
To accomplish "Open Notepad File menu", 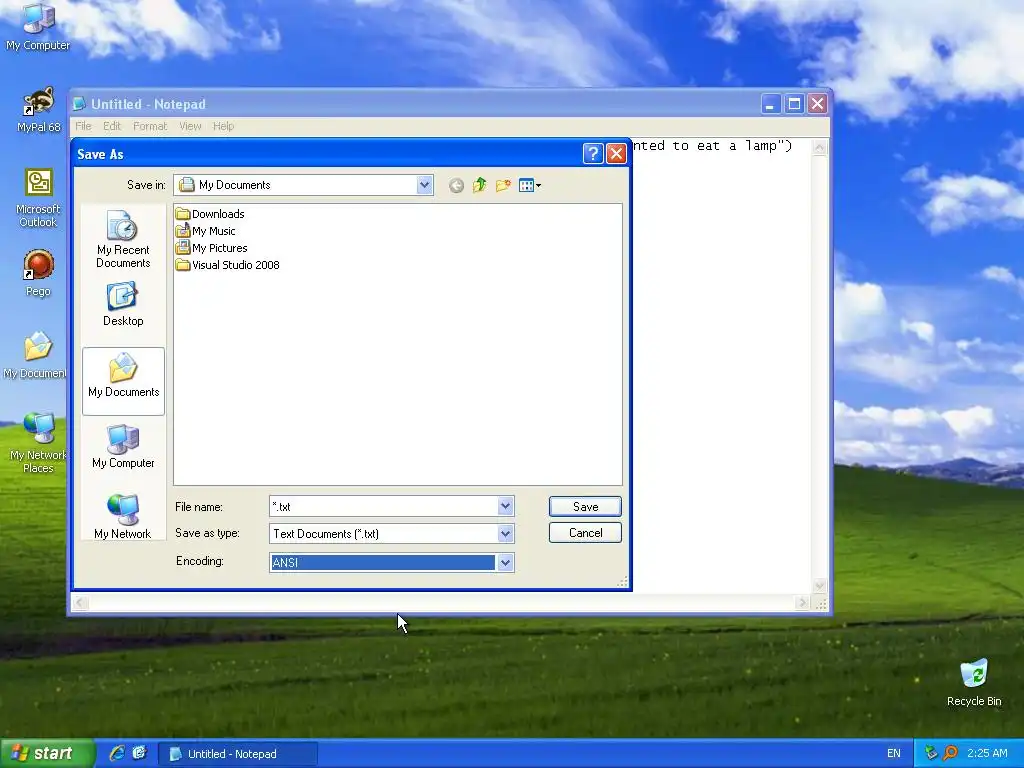I will [x=84, y=126].
